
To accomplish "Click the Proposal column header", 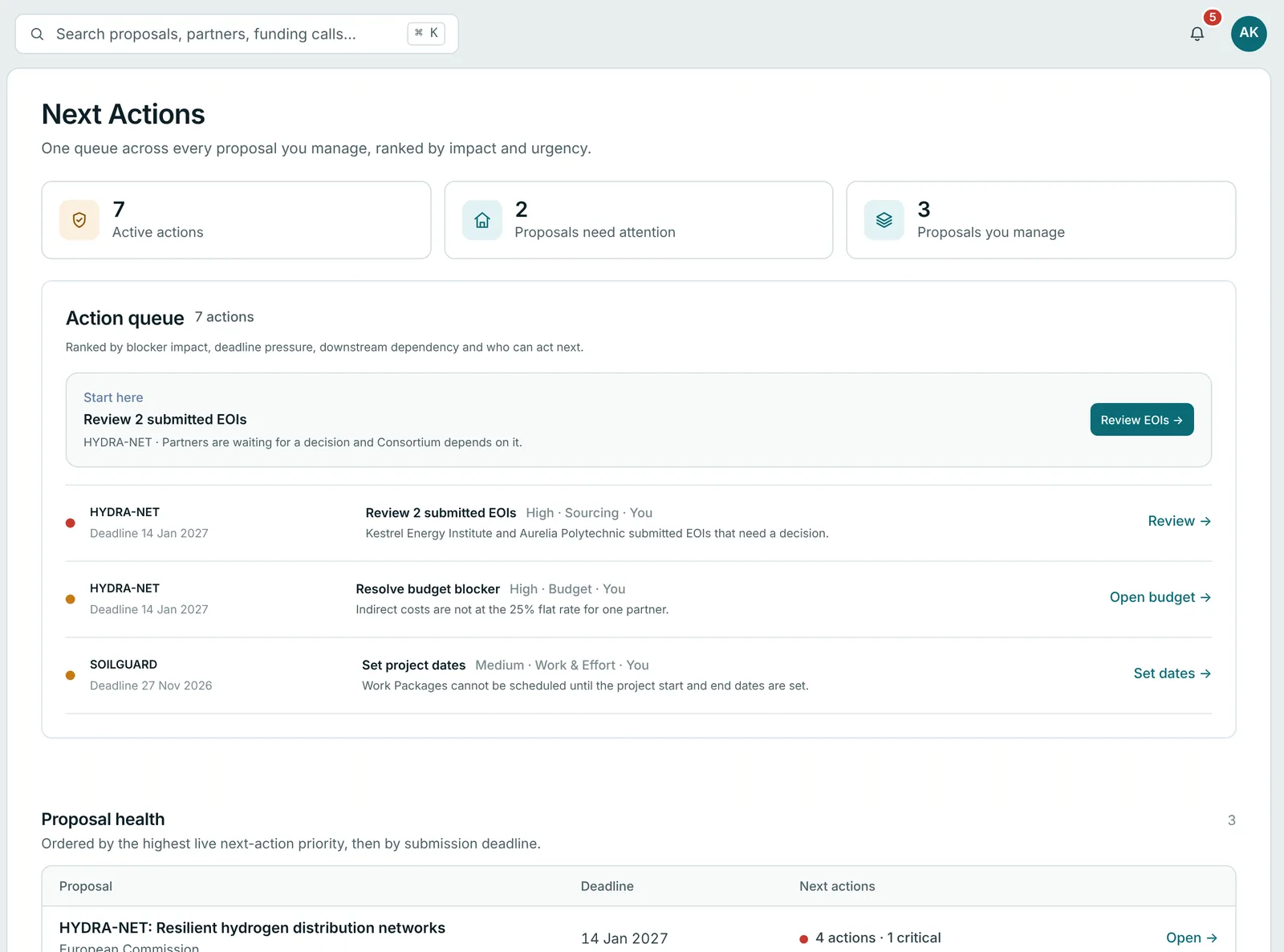I will click(86, 886).
